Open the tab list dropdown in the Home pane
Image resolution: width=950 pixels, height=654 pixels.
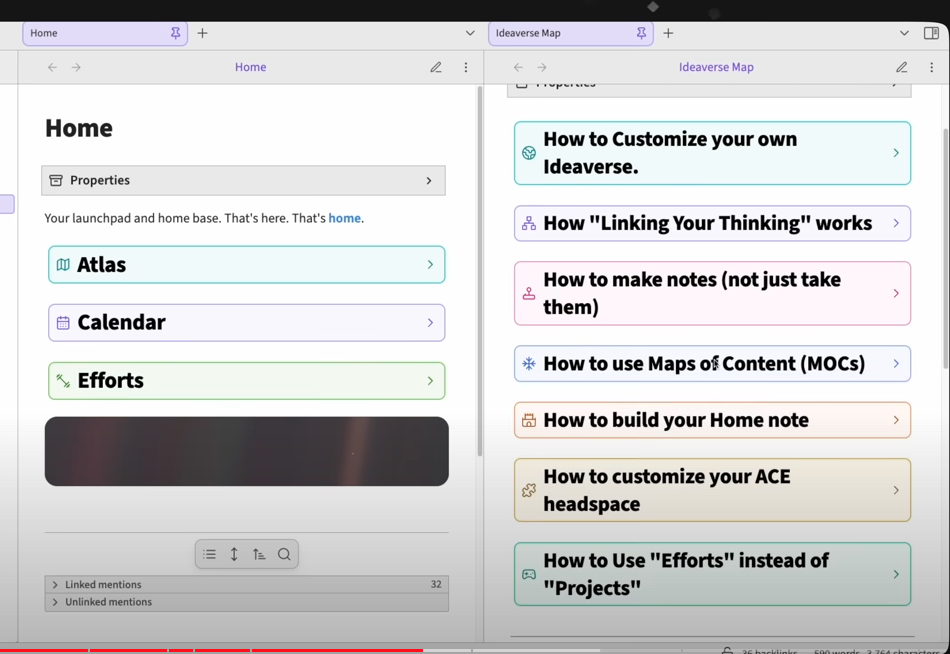(x=470, y=33)
